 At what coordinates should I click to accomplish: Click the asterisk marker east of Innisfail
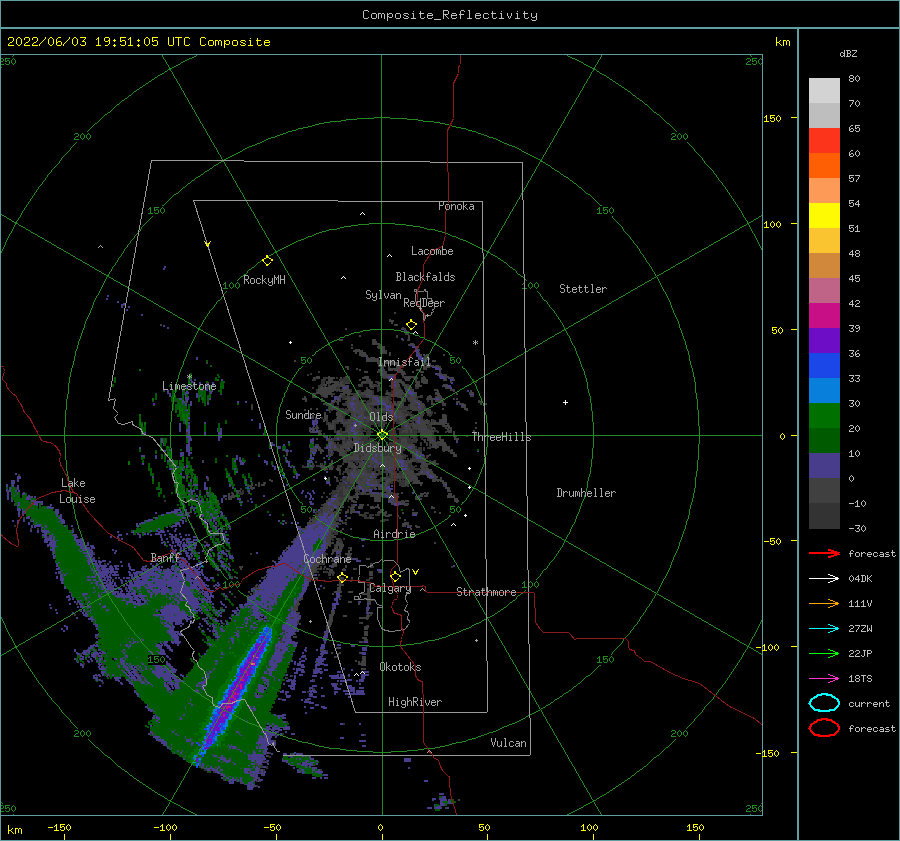tap(475, 343)
